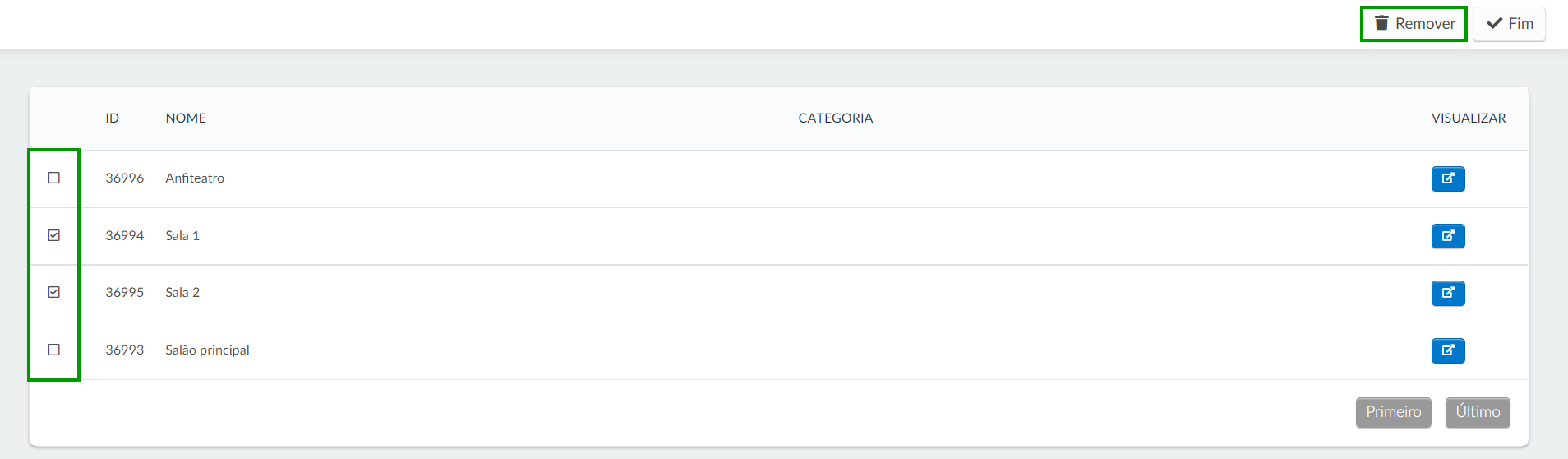Open view icon for Anfiteatro row
This screenshot has height=459, width=1568.
(1448, 178)
